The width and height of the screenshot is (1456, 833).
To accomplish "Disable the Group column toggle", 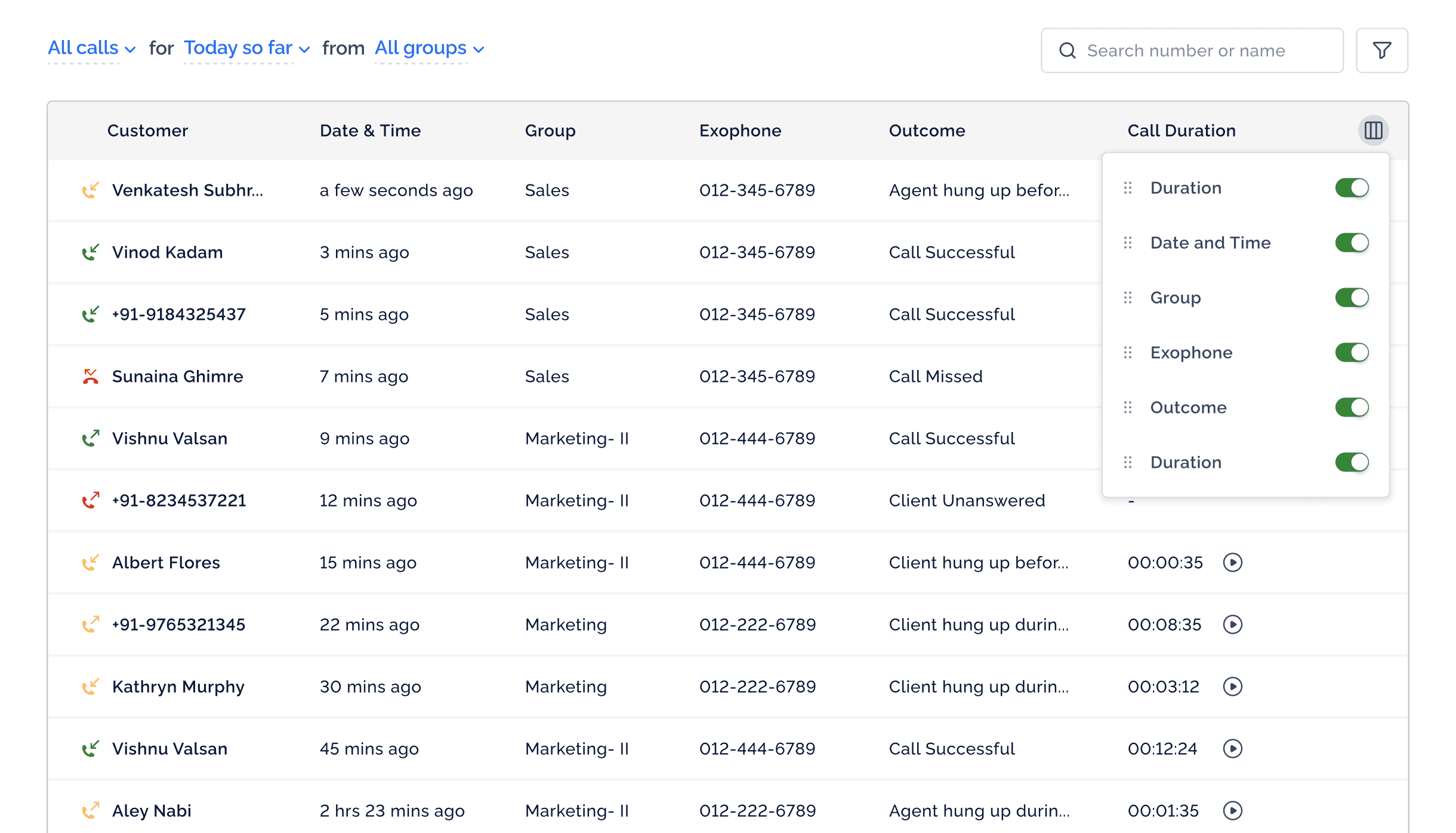I will [x=1352, y=298].
